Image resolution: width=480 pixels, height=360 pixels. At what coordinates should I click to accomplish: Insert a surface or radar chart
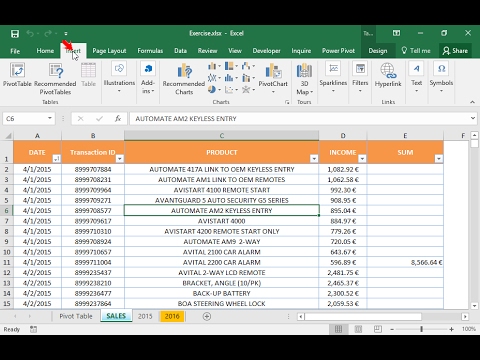click(x=248, y=90)
